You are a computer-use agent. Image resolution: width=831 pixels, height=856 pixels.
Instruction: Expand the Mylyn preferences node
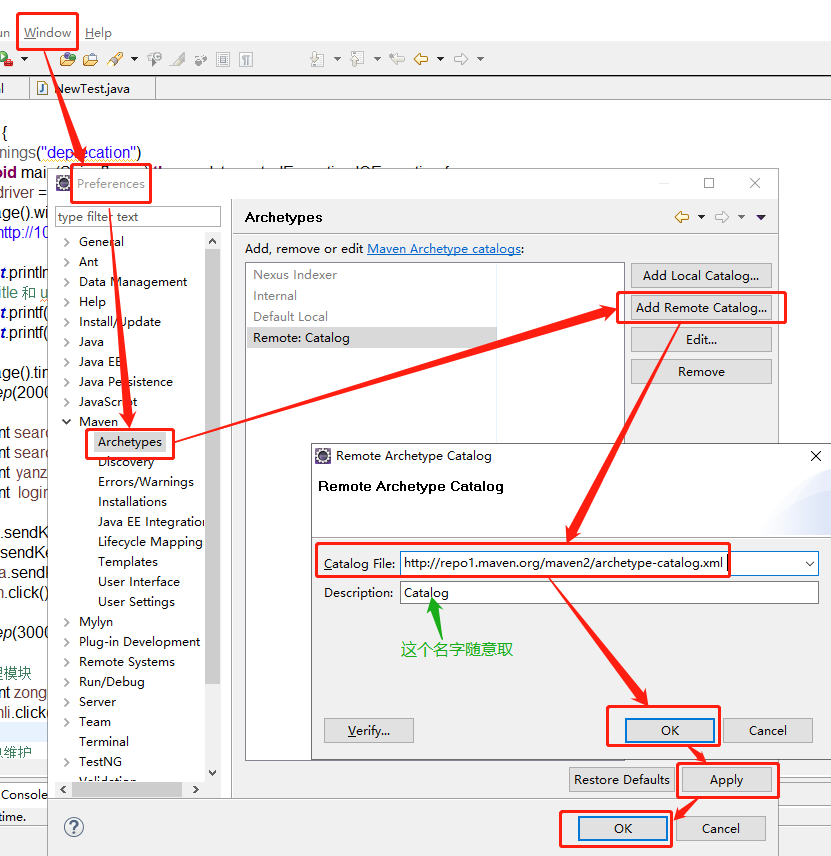coord(67,622)
